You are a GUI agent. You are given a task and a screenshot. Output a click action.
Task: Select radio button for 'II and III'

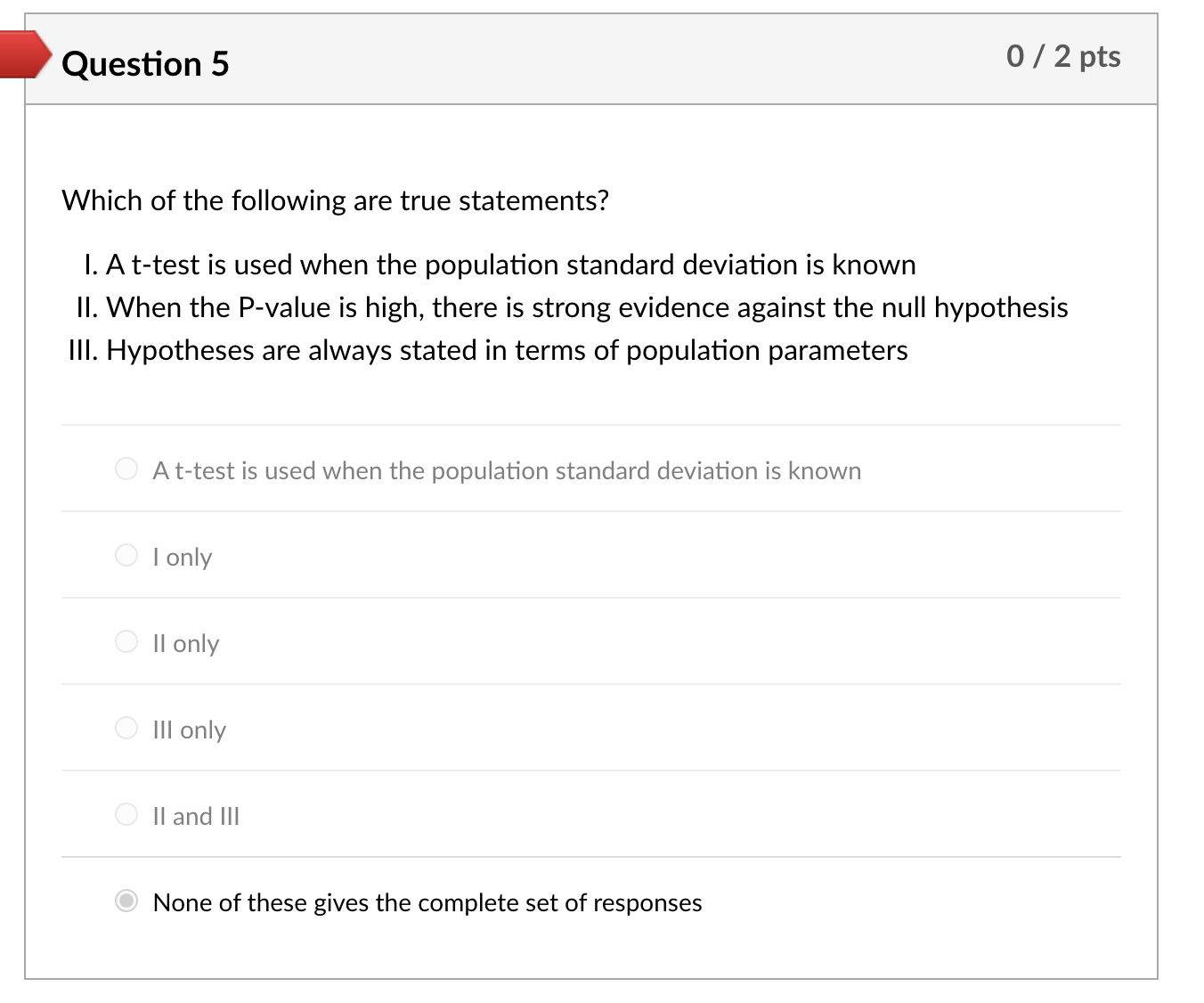tap(126, 814)
